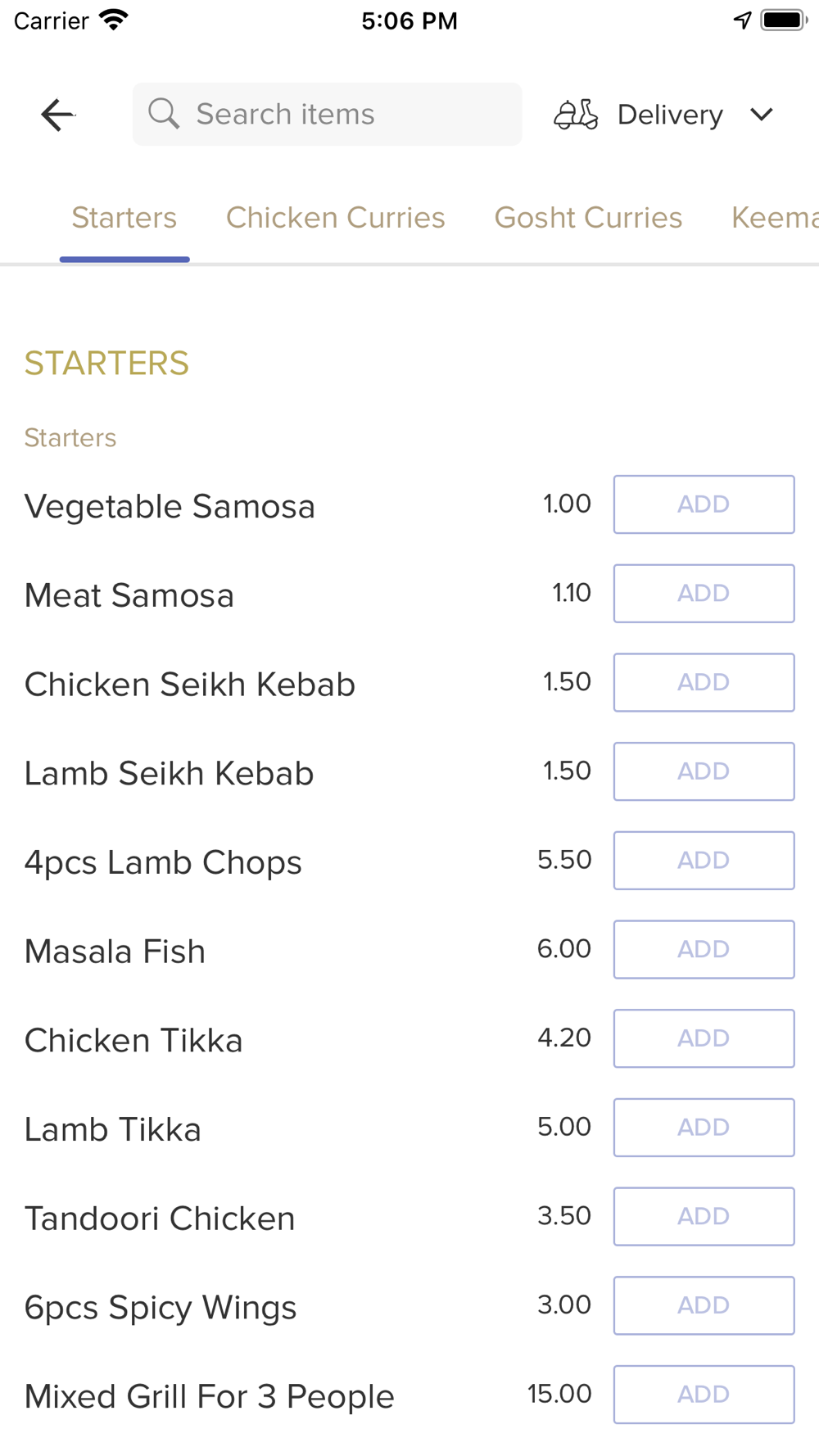
Task: Open the Gosht Curries tab
Action: 588,218
